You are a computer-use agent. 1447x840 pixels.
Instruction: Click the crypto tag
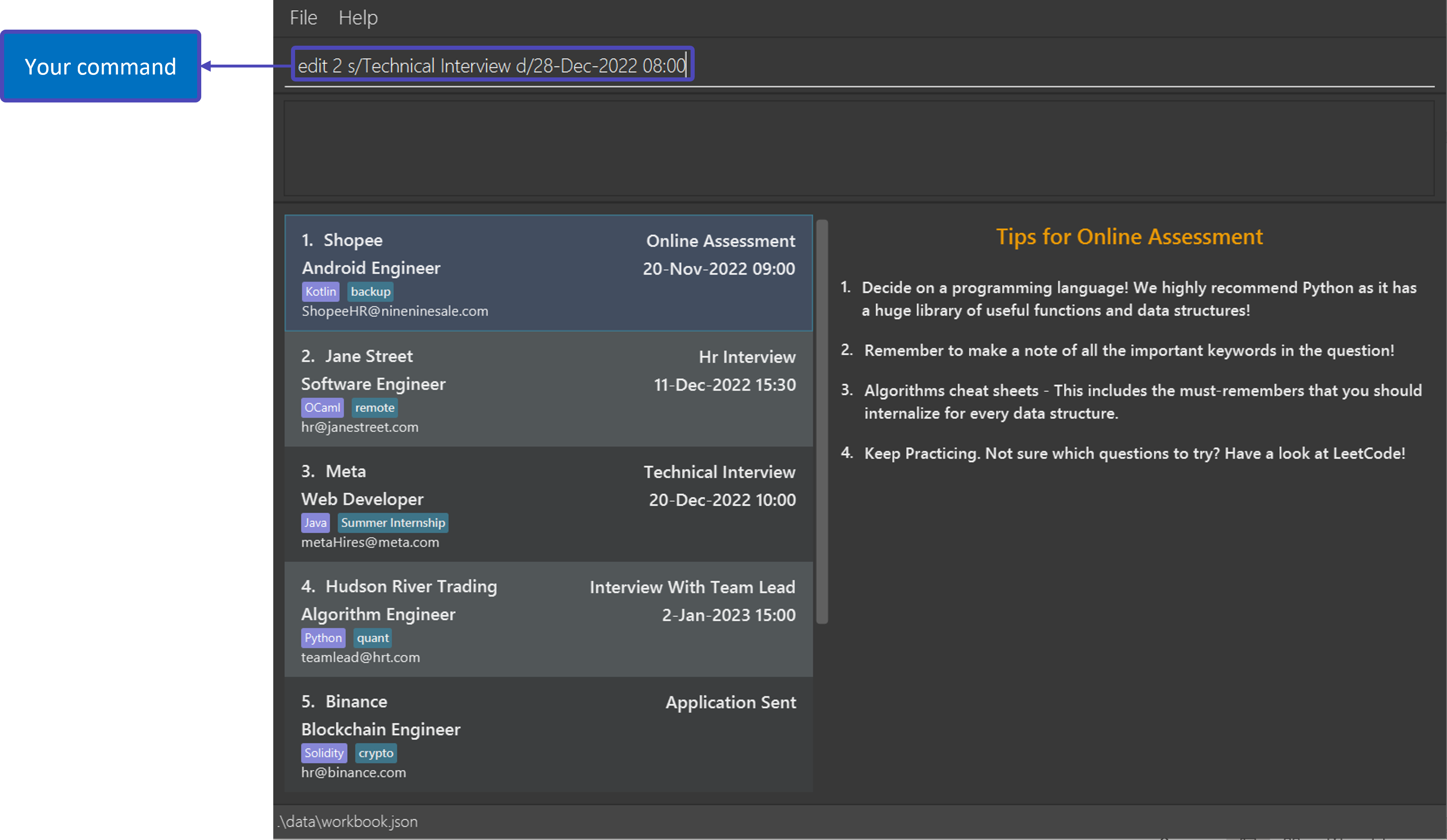pyautogui.click(x=376, y=753)
